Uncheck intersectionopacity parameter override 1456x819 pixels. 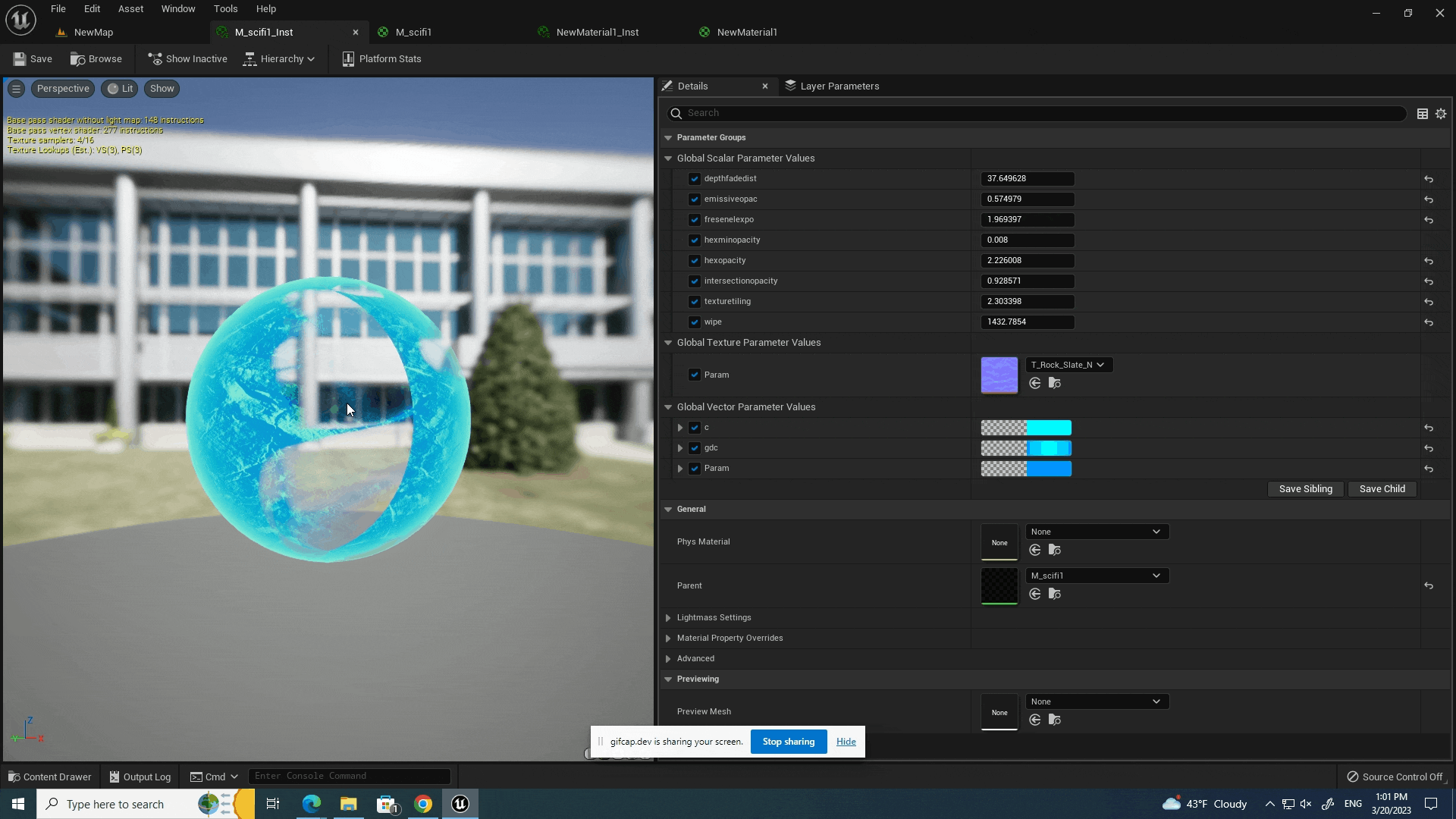[695, 281]
